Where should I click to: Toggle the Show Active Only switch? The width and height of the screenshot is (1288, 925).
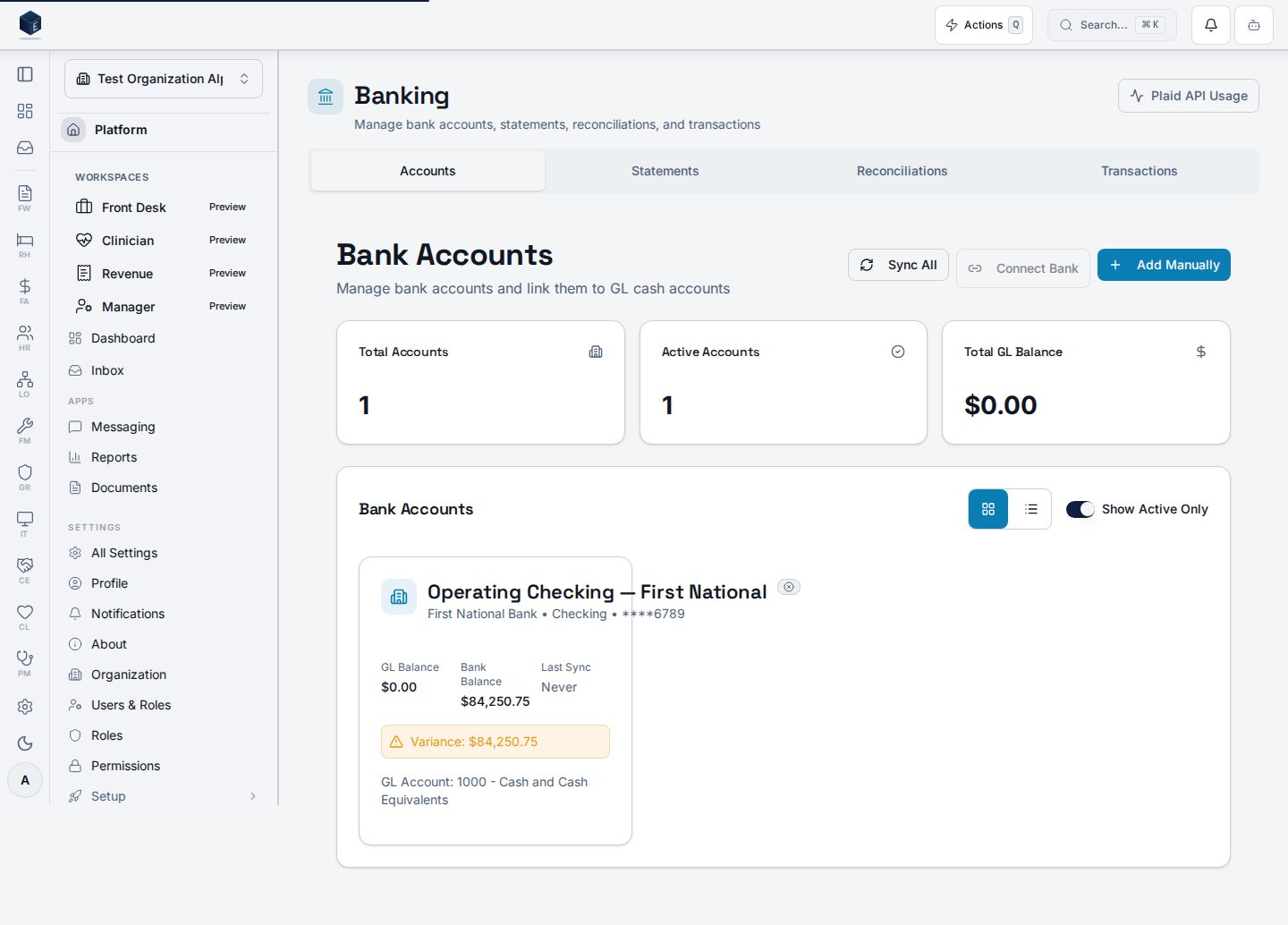(x=1080, y=509)
